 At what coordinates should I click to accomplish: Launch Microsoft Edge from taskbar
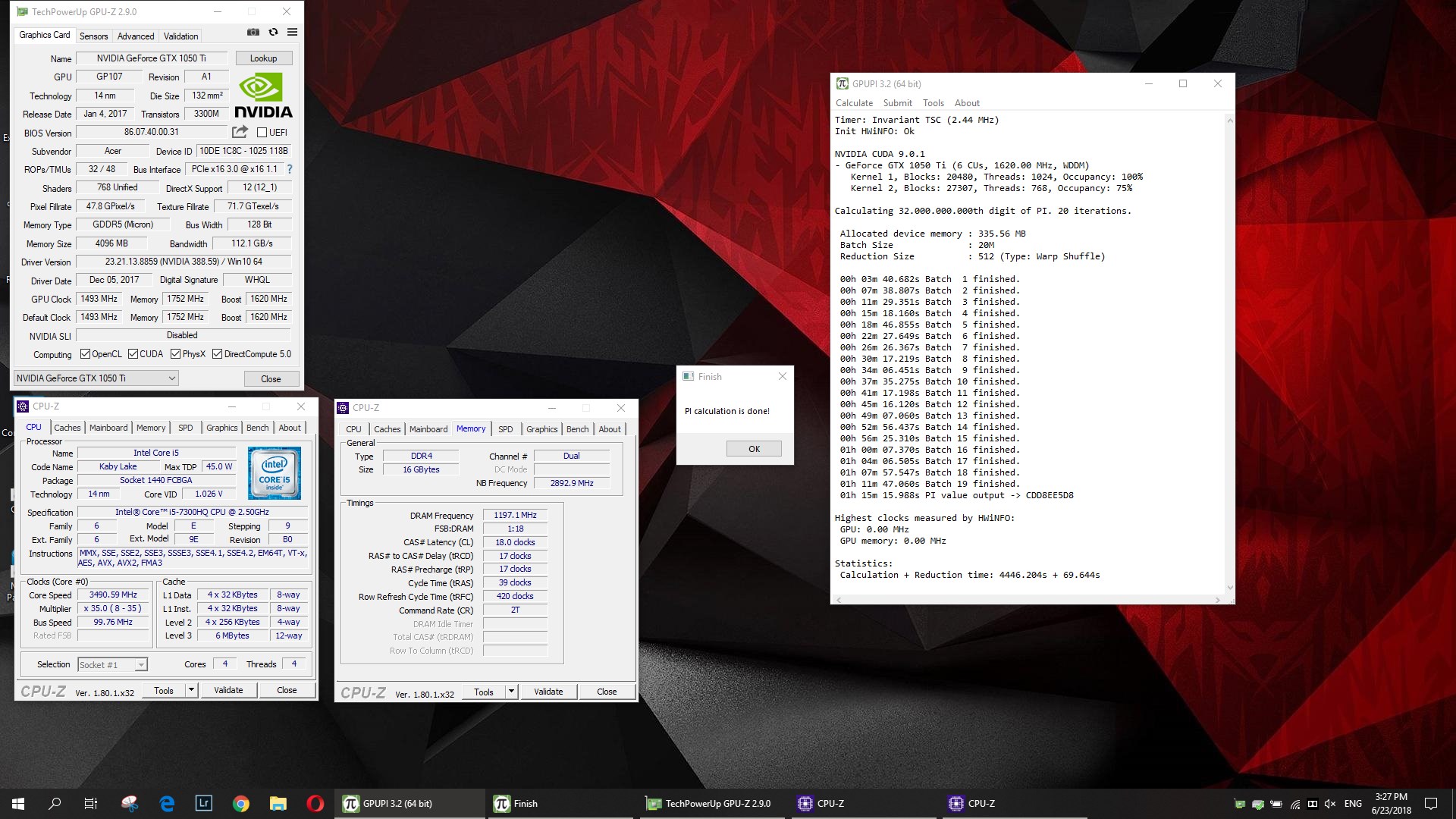click(167, 804)
